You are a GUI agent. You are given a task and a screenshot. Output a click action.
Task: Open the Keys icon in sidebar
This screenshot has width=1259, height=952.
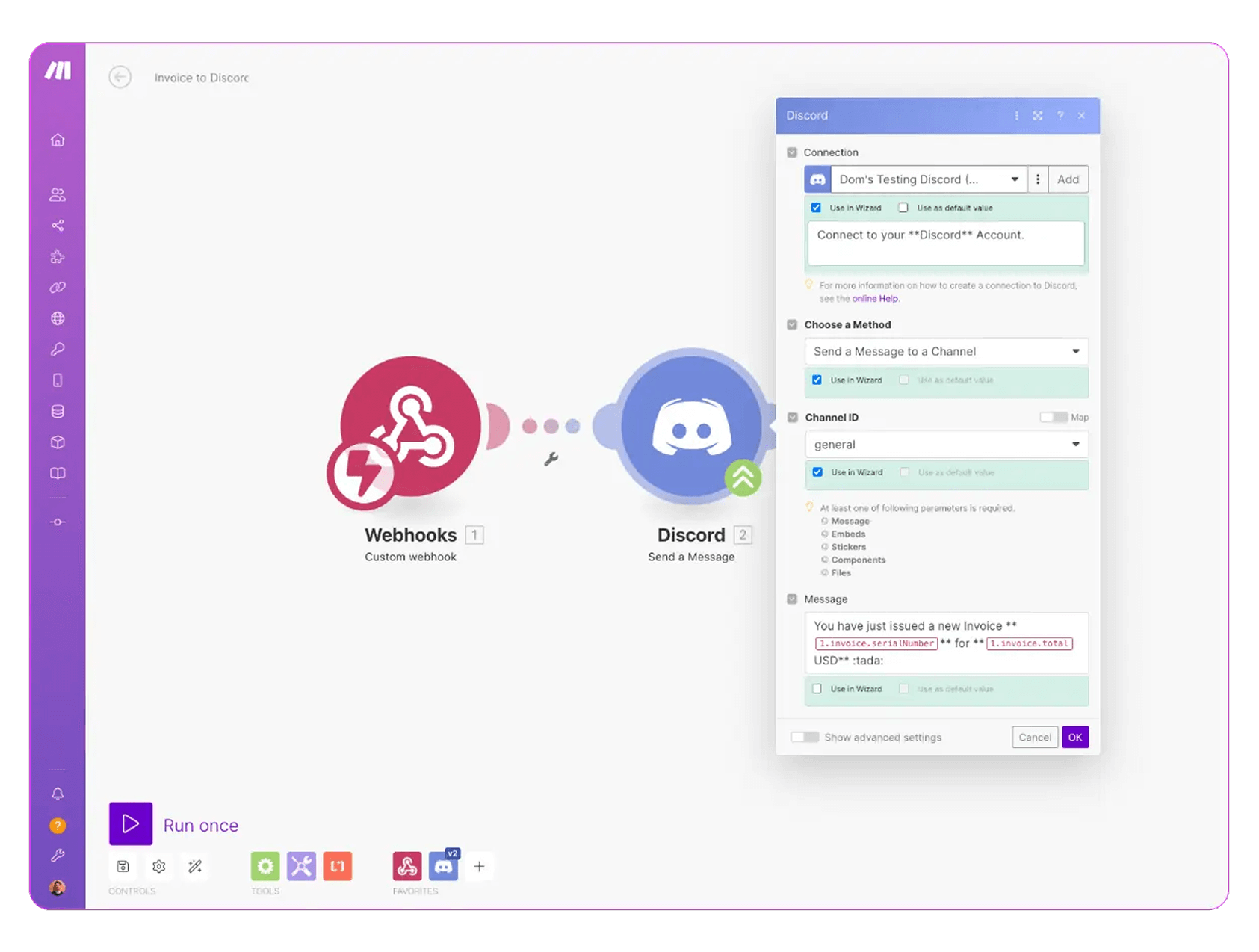(58, 349)
